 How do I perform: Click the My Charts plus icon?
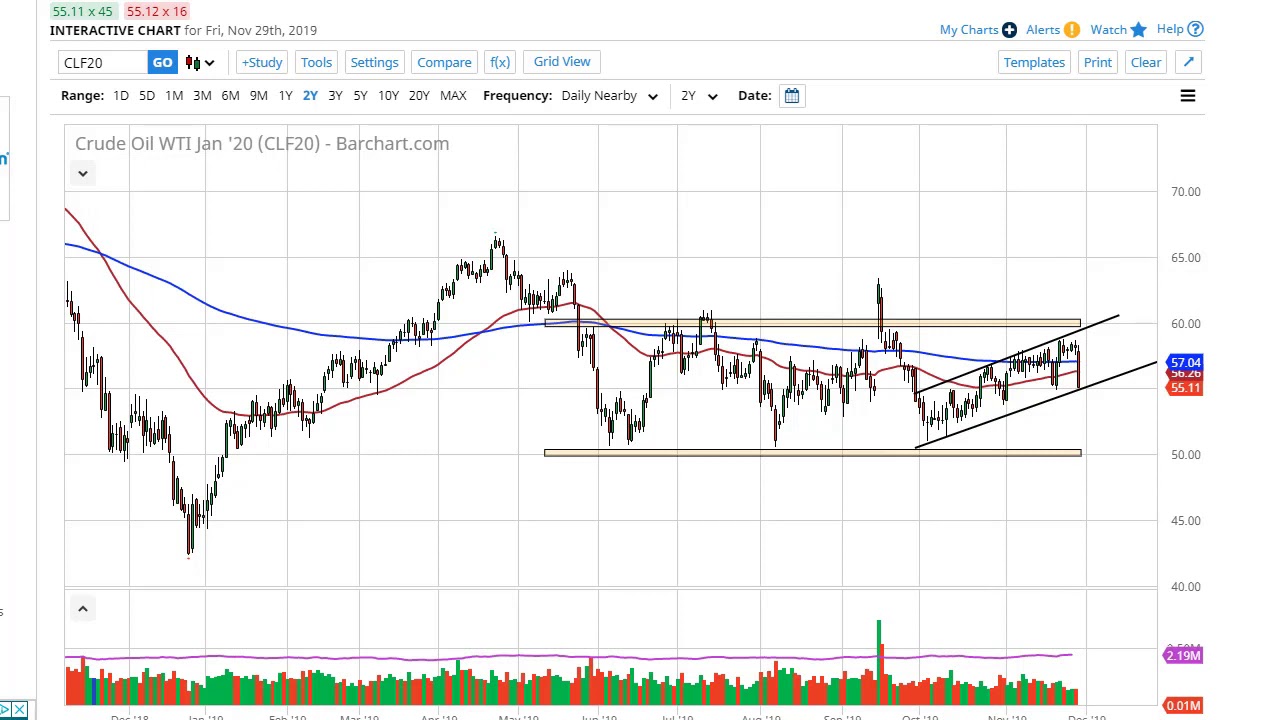click(x=1009, y=30)
